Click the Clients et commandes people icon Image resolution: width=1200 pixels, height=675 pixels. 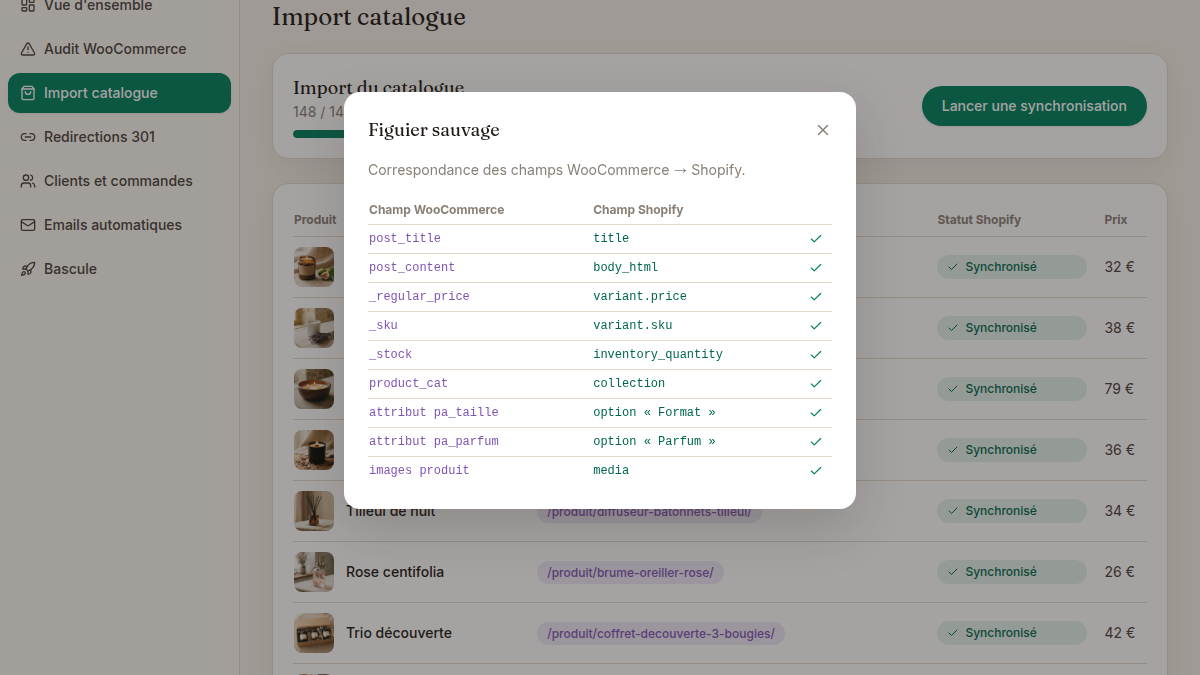click(28, 181)
